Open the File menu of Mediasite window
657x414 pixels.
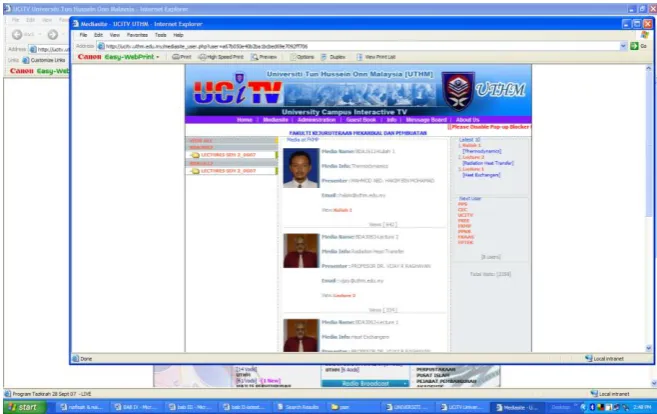[83, 35]
